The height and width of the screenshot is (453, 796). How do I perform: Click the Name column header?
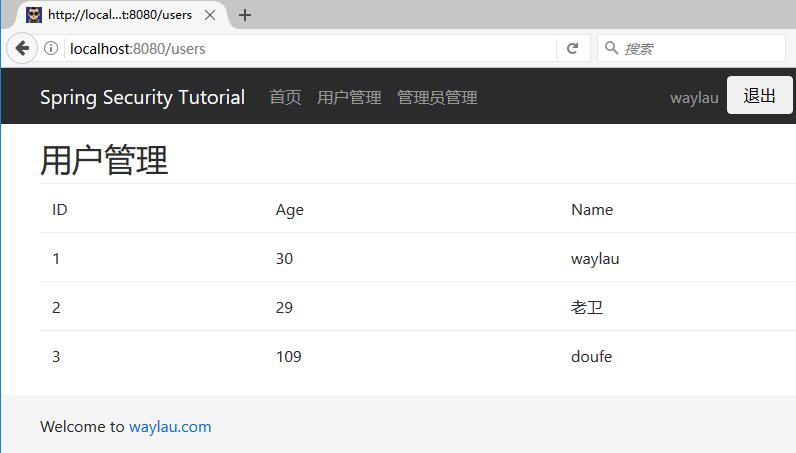(x=592, y=209)
